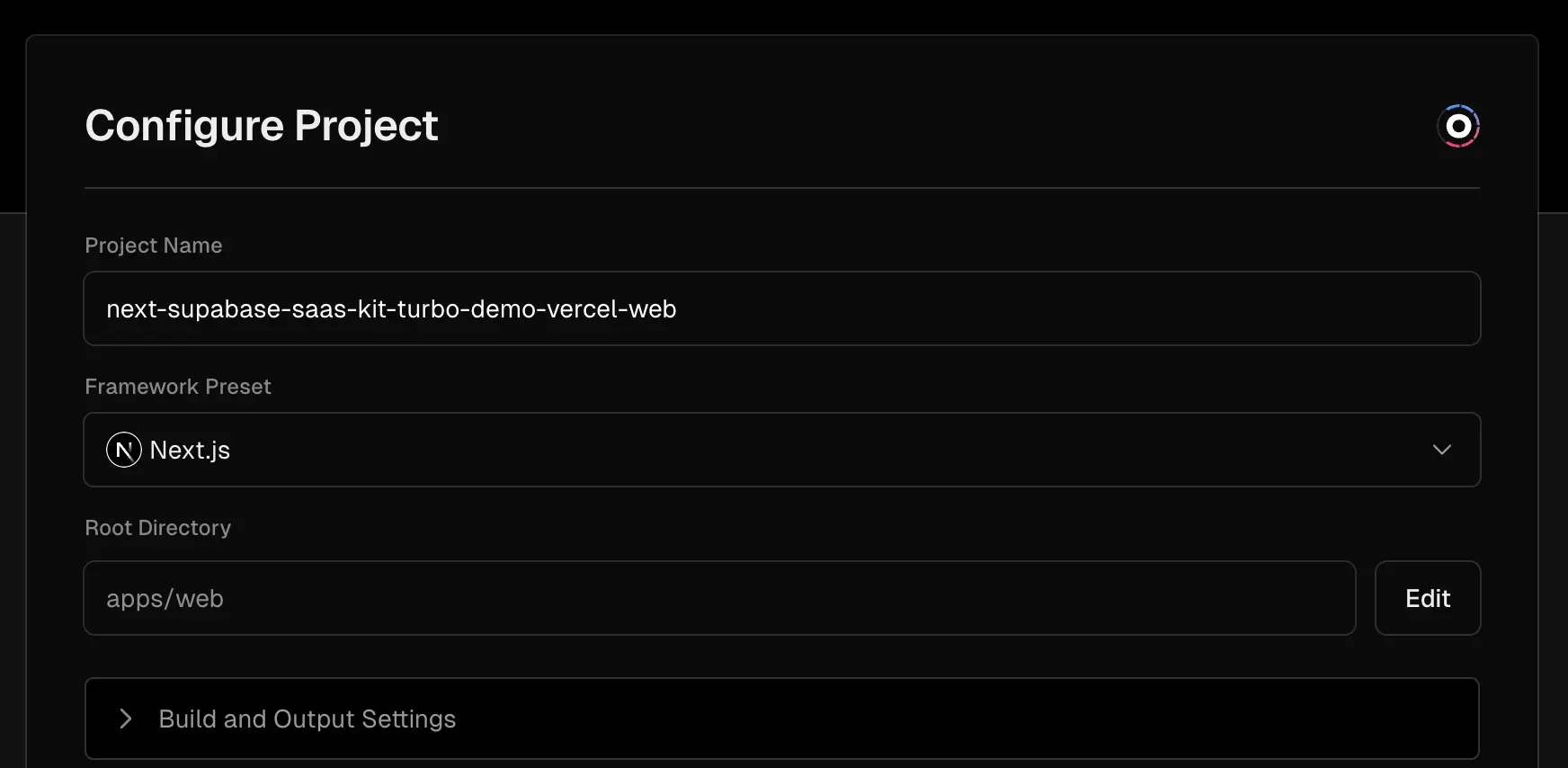Click the next-supabase-saas-kit project name text
The width and height of the screenshot is (1568, 768).
pyautogui.click(x=390, y=308)
